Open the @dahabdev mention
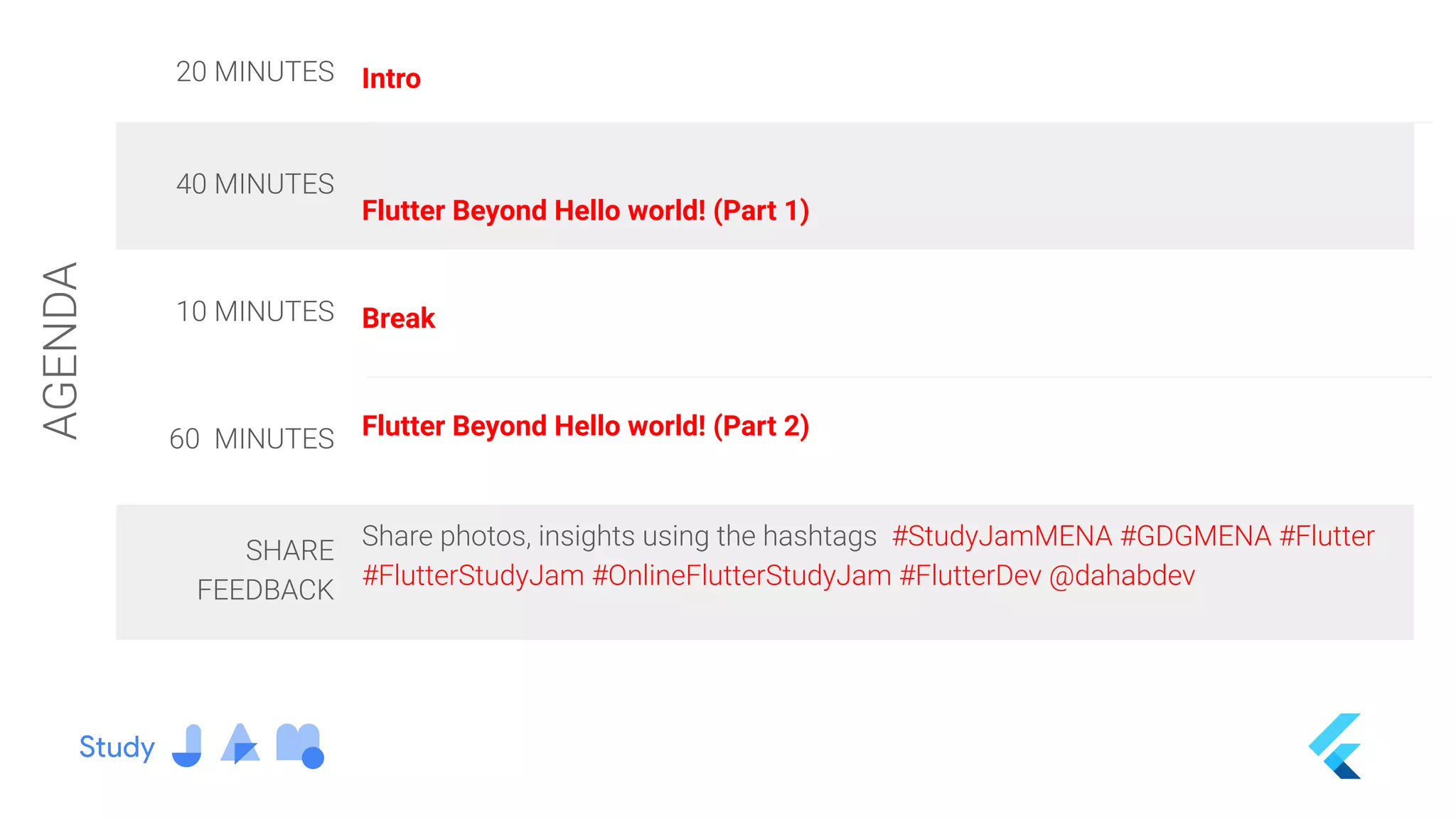 pyautogui.click(x=1123, y=576)
